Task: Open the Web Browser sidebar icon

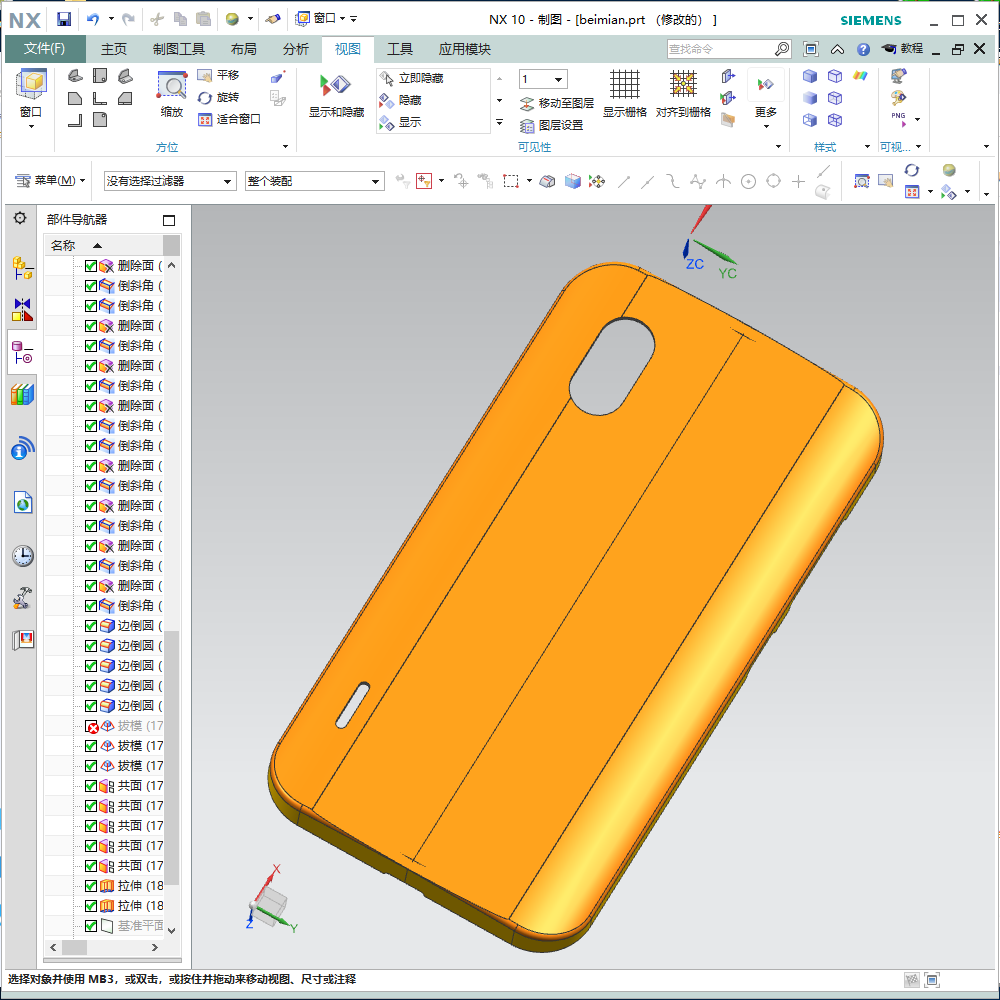Action: pos(22,503)
